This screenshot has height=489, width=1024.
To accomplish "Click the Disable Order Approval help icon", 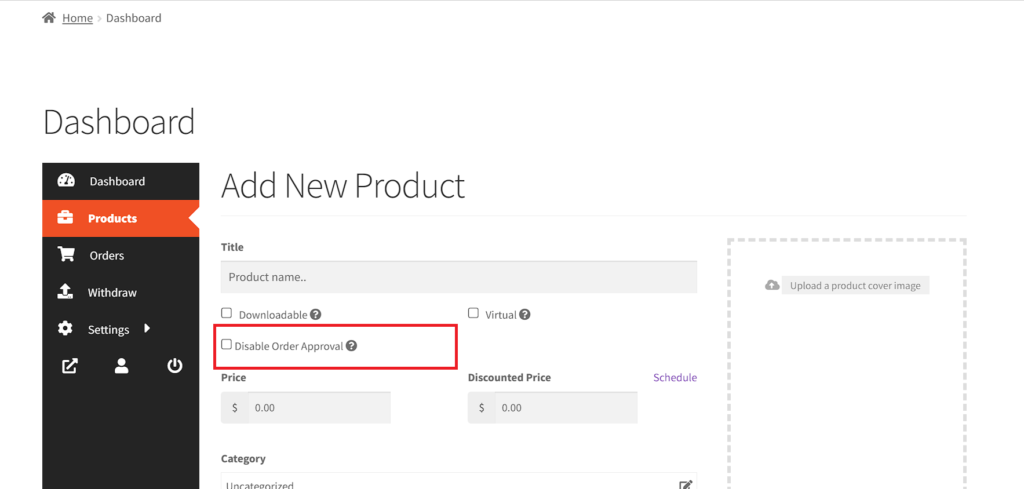I will pos(351,346).
